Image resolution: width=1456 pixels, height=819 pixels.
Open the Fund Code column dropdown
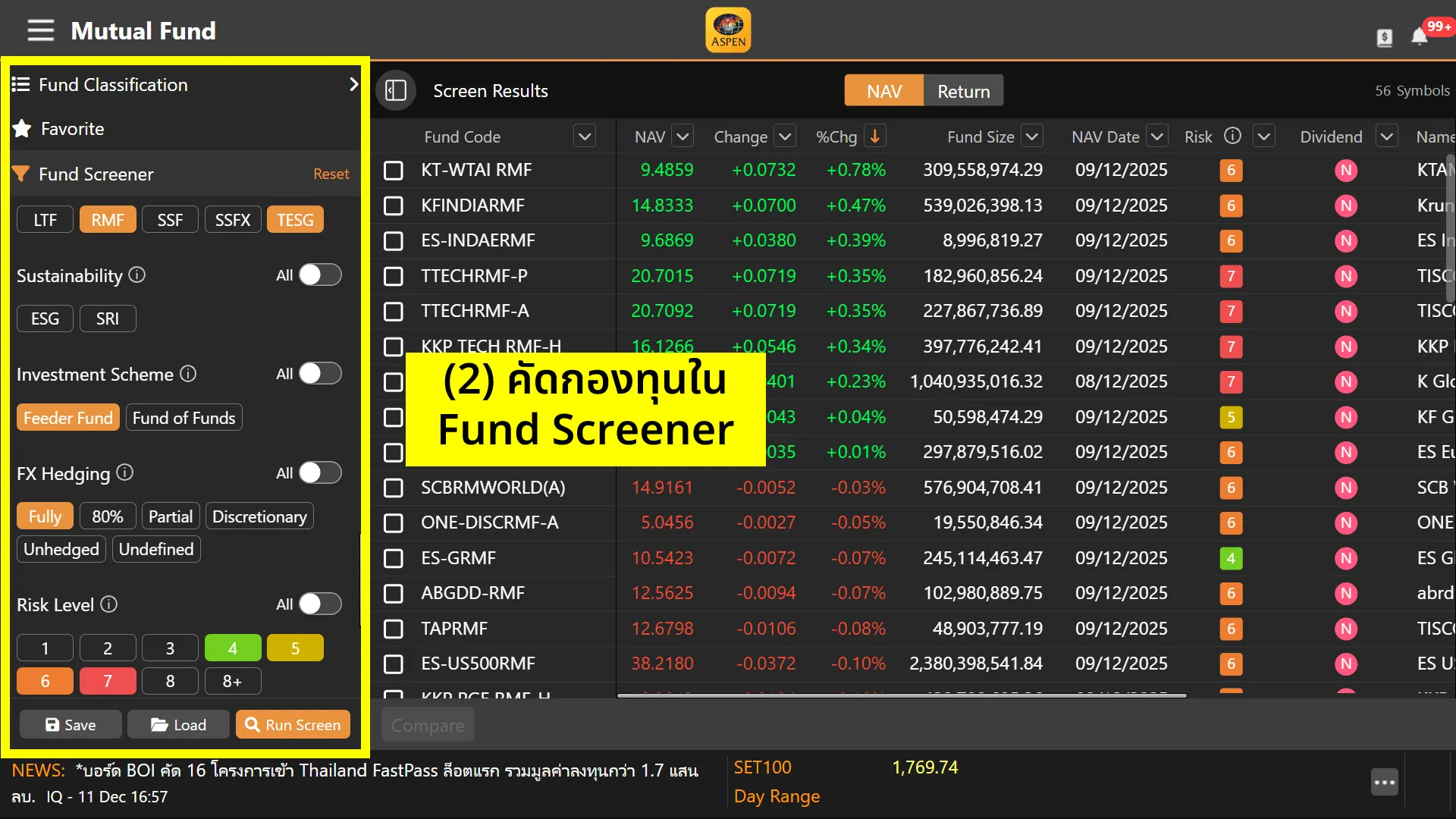[x=584, y=136]
